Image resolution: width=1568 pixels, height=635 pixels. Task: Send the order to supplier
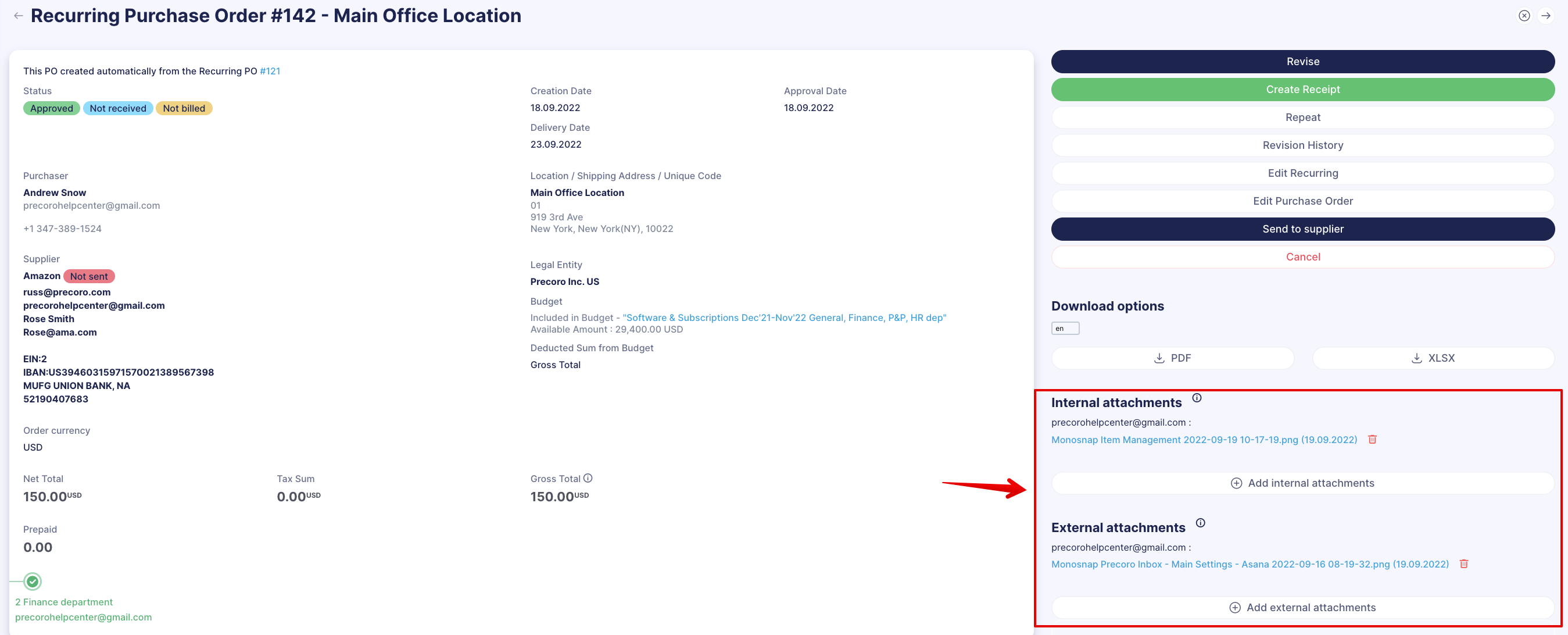point(1302,229)
